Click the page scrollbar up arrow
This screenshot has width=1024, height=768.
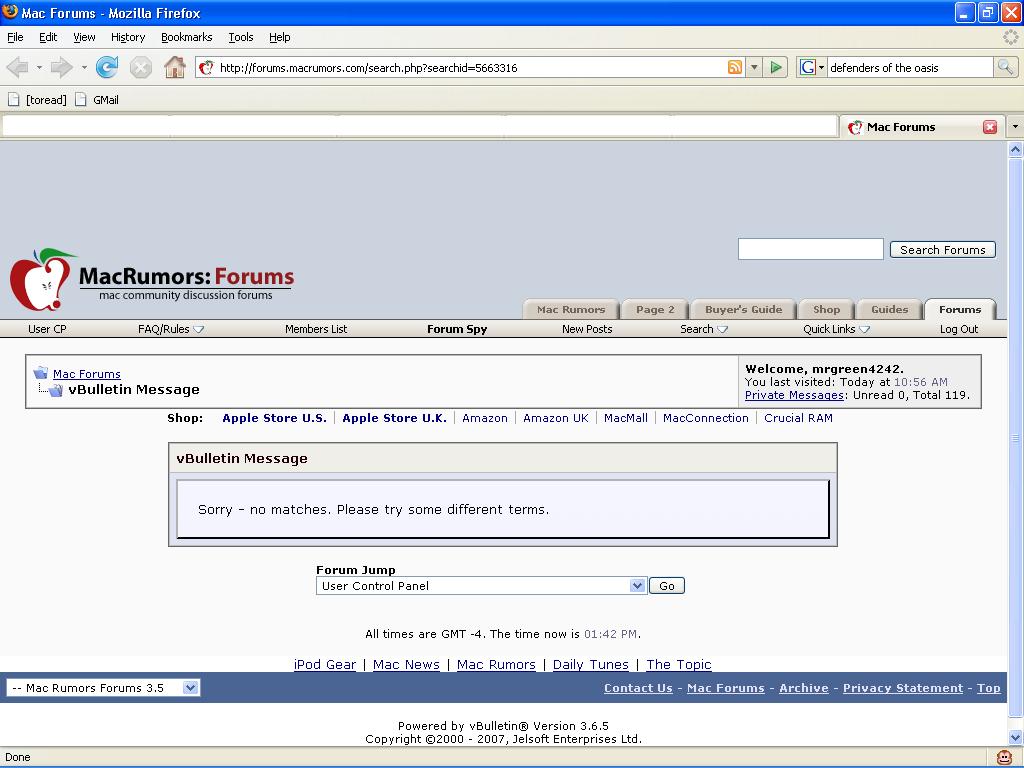point(1016,150)
